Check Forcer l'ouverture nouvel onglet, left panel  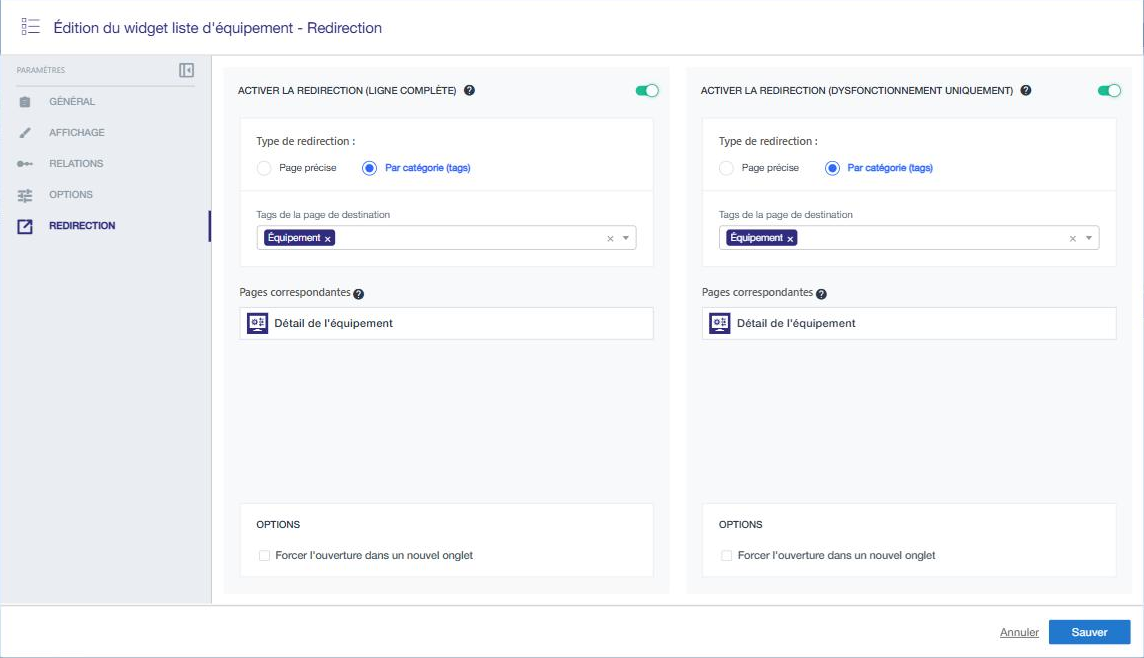pyautogui.click(x=264, y=556)
